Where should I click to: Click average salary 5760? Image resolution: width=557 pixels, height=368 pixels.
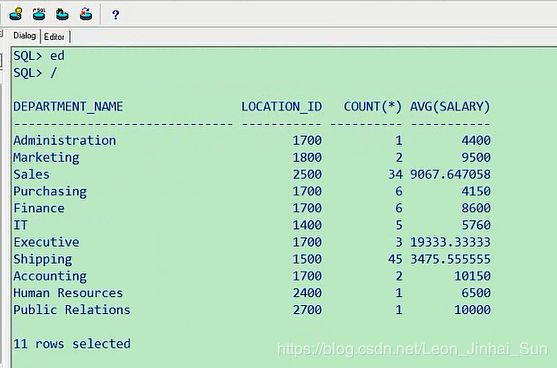pos(476,225)
